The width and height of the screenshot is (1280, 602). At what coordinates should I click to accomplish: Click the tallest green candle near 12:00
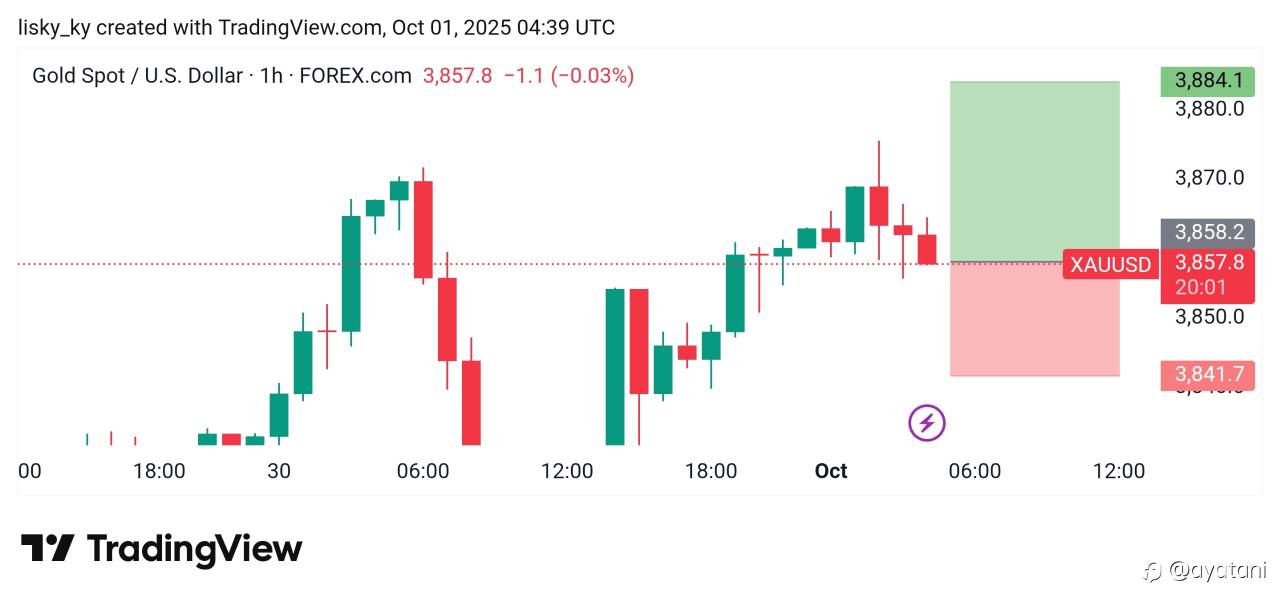[615, 366]
